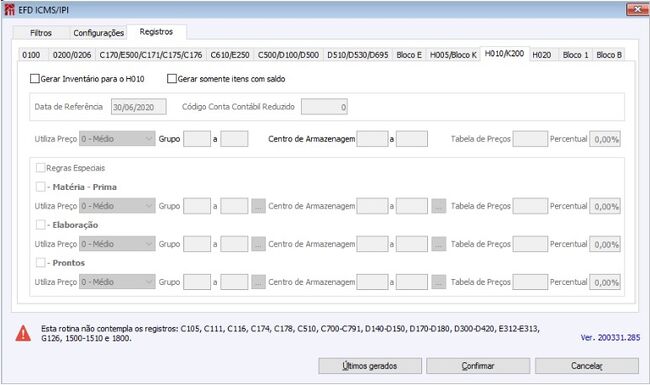Click the red warning triangle icon
650x385 pixels.
coord(23,333)
